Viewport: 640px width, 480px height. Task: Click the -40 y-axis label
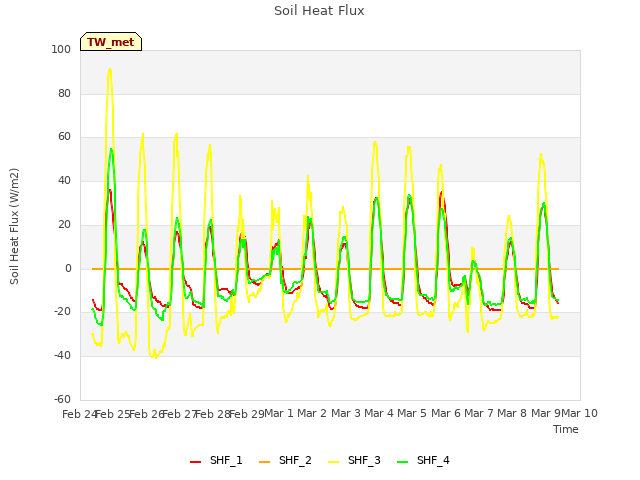pos(62,356)
